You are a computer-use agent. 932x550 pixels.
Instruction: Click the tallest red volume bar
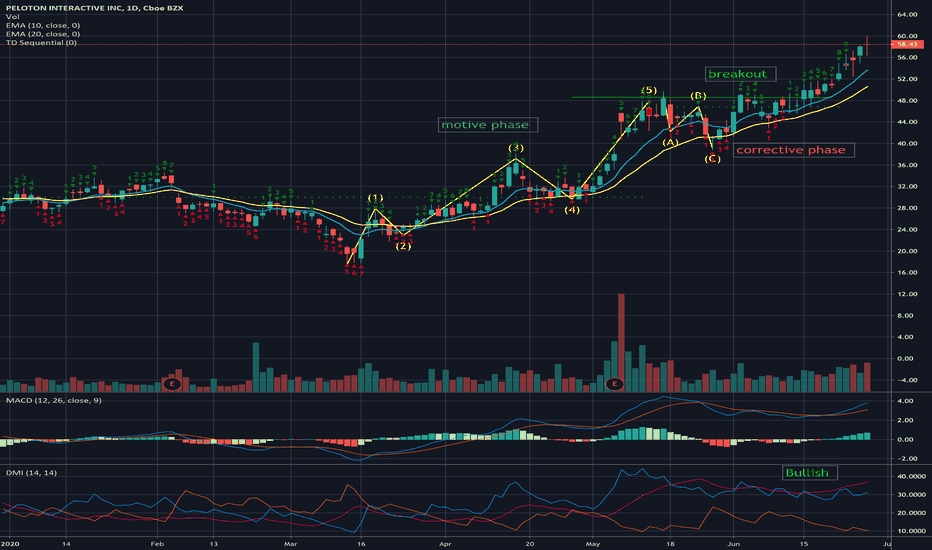[x=621, y=342]
